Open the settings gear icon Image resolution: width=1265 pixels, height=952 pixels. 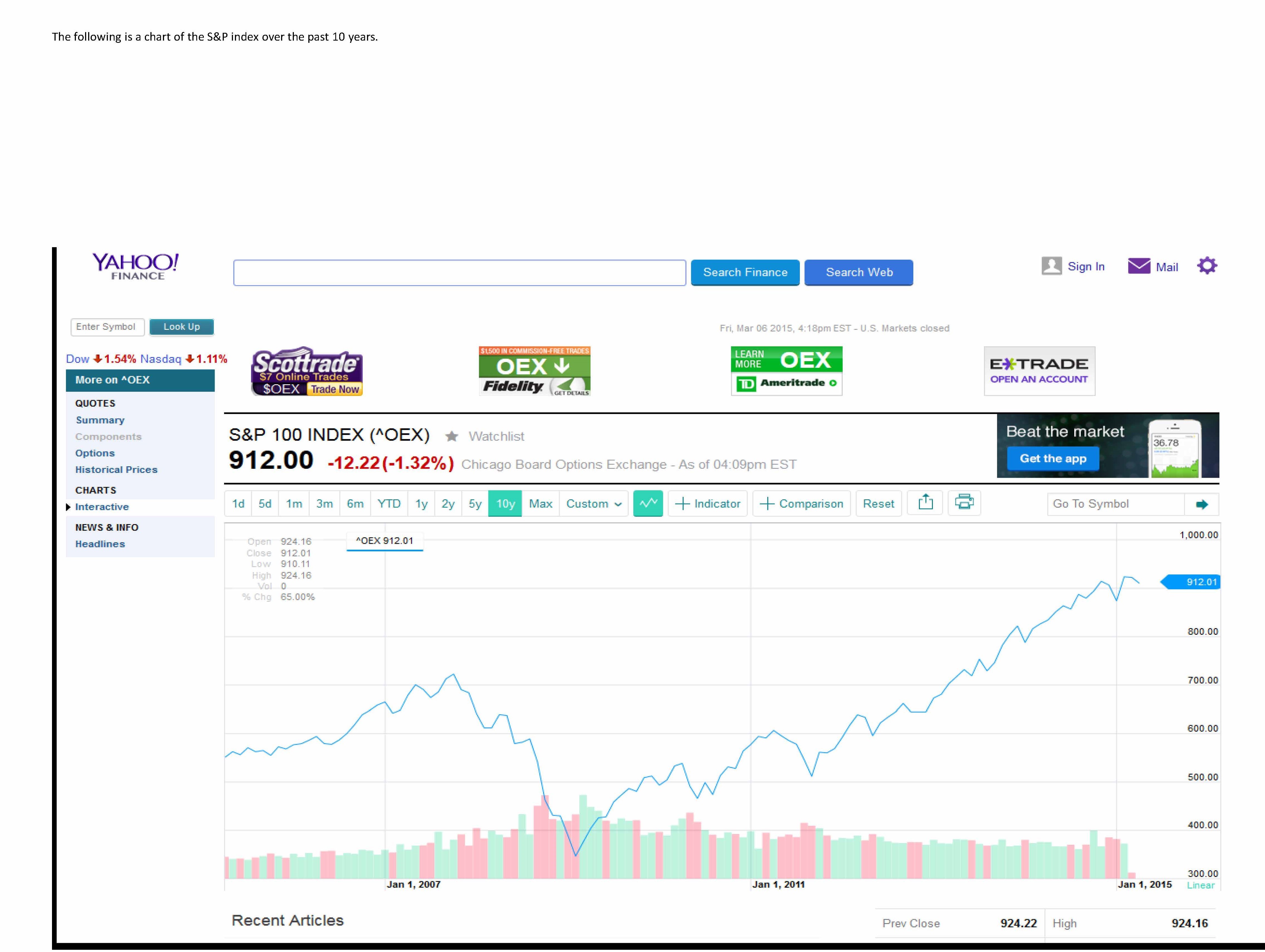pyautogui.click(x=1207, y=266)
